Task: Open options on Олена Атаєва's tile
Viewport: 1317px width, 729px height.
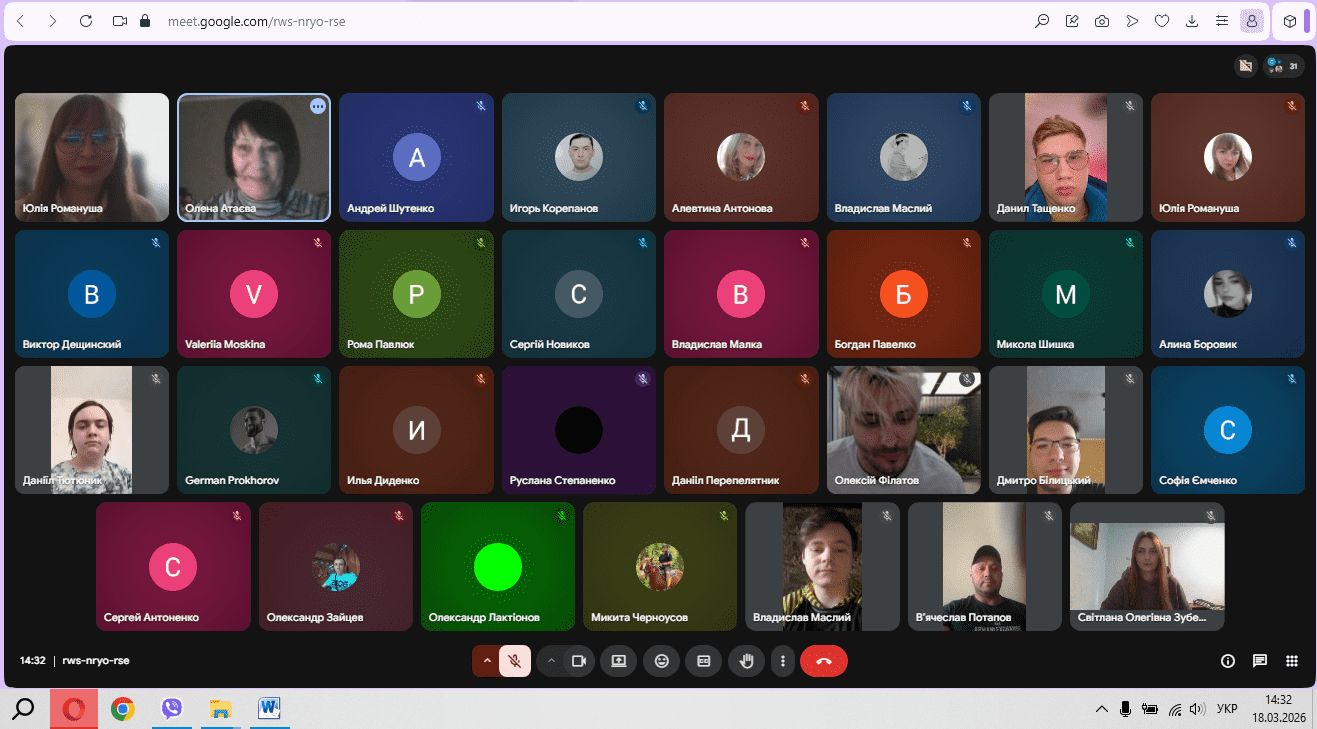Action: coord(318,106)
